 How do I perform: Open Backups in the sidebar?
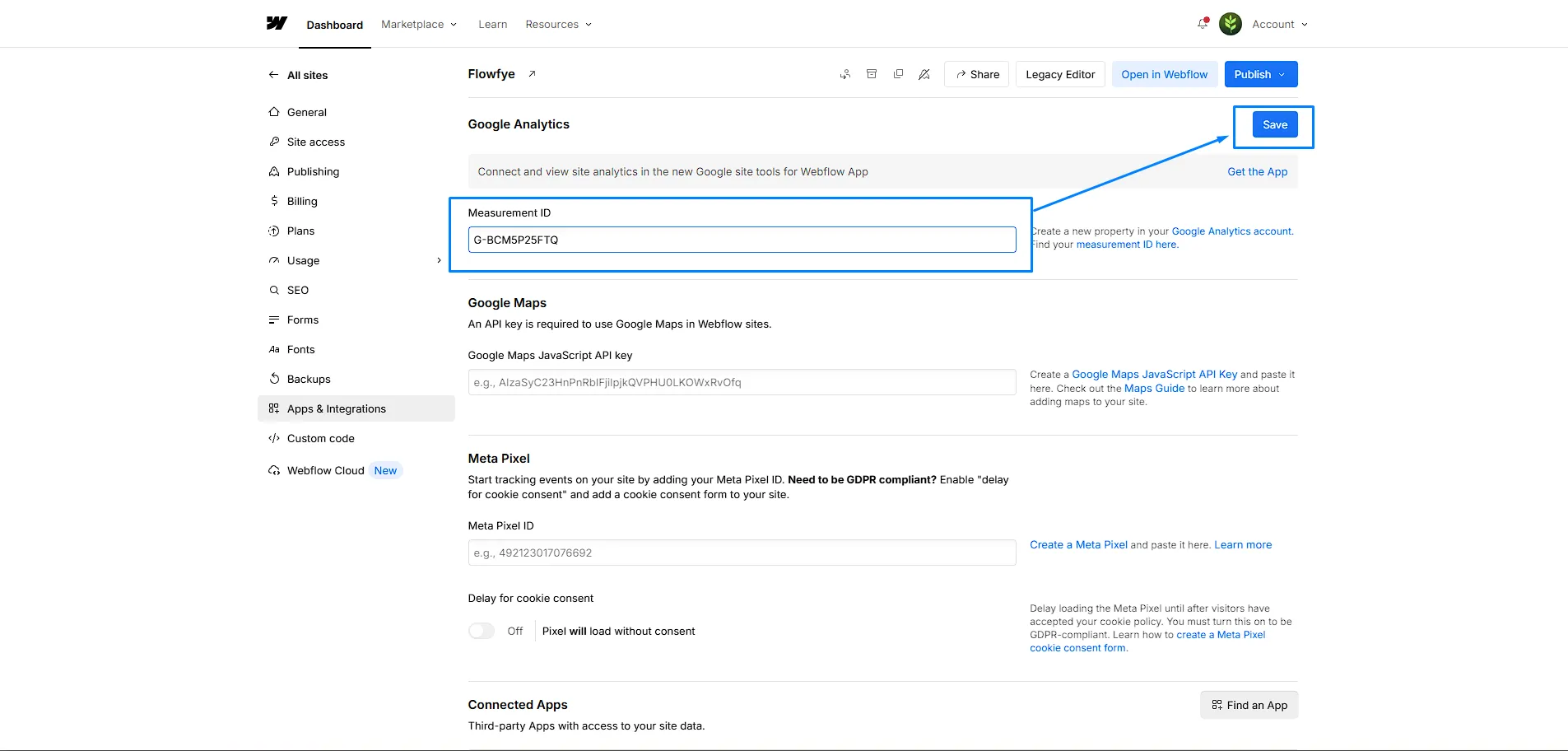(356, 379)
